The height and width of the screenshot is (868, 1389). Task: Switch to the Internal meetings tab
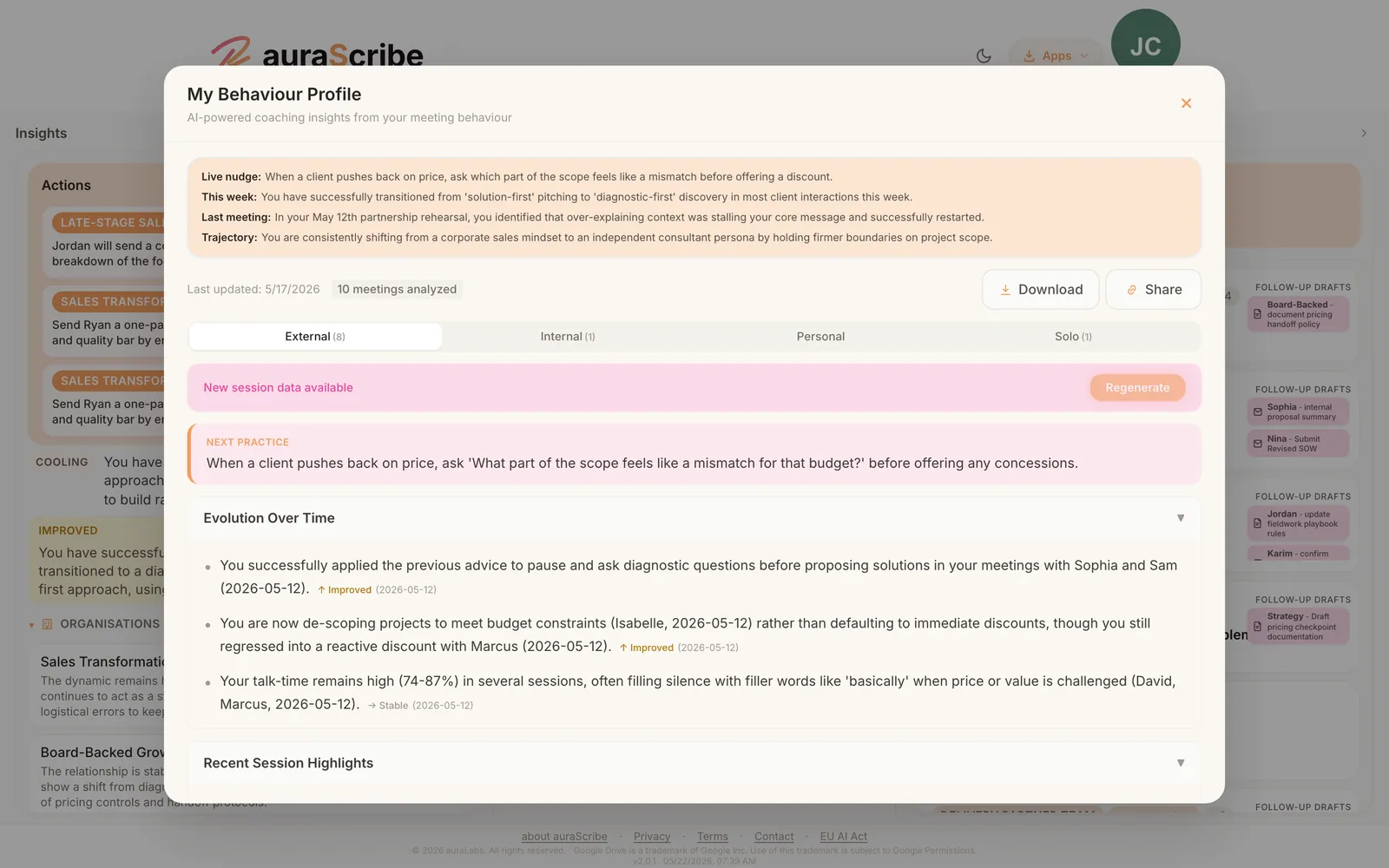point(568,337)
